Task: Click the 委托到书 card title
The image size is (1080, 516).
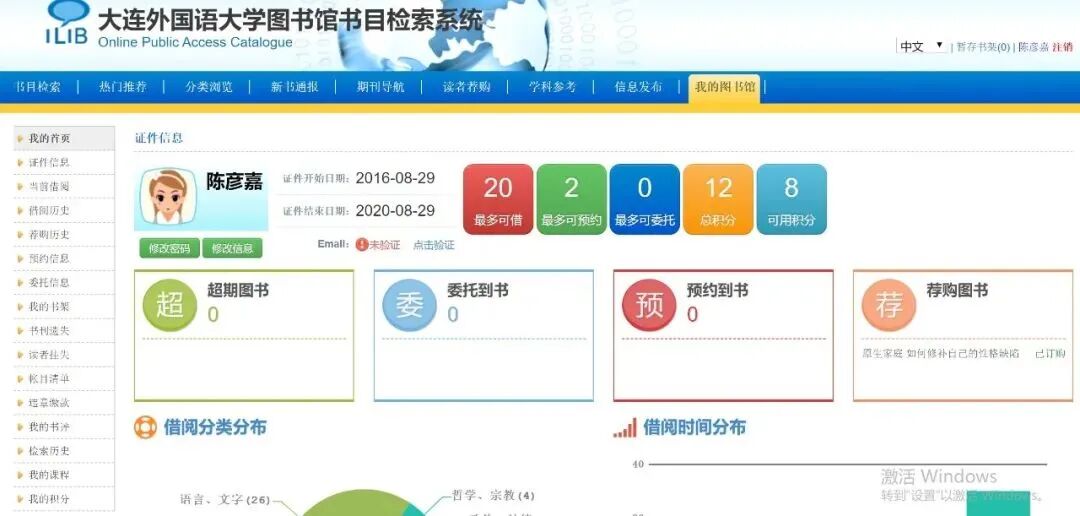Action: pyautogui.click(x=477, y=290)
